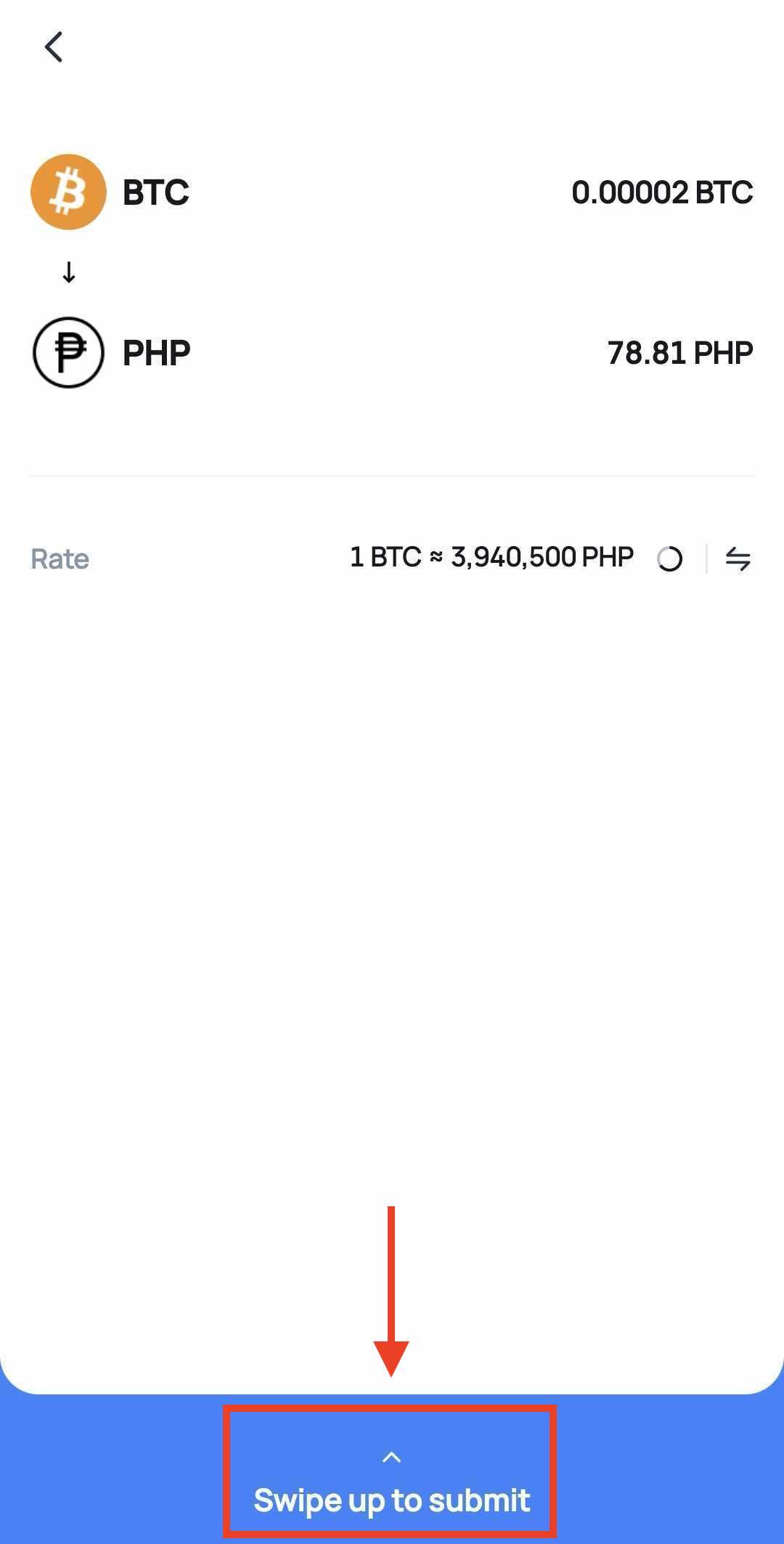Click the orange Bitcoin logo
The width and height of the screenshot is (784, 1544).
pos(68,192)
